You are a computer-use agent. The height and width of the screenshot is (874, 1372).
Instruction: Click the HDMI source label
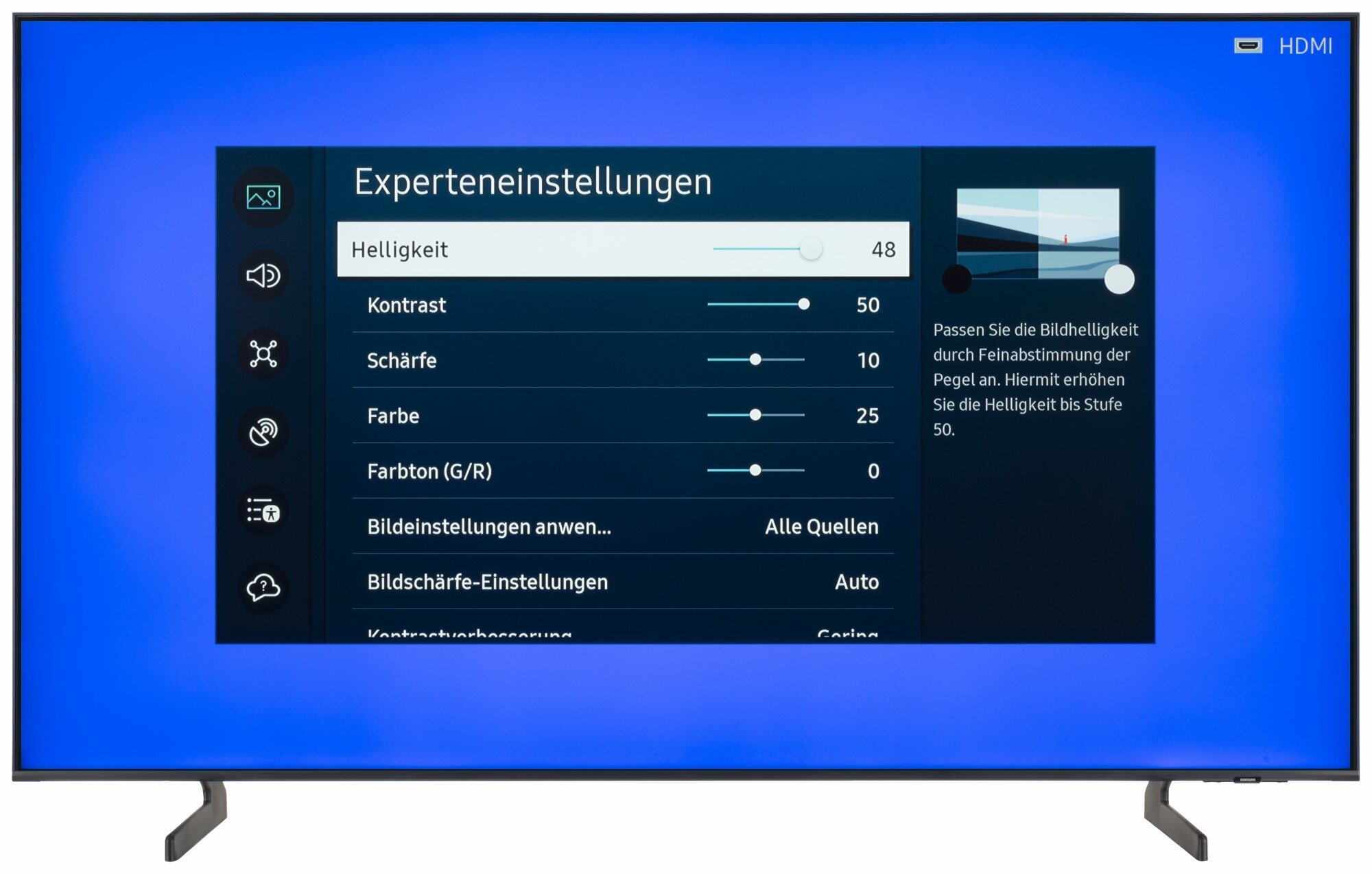click(x=1305, y=47)
